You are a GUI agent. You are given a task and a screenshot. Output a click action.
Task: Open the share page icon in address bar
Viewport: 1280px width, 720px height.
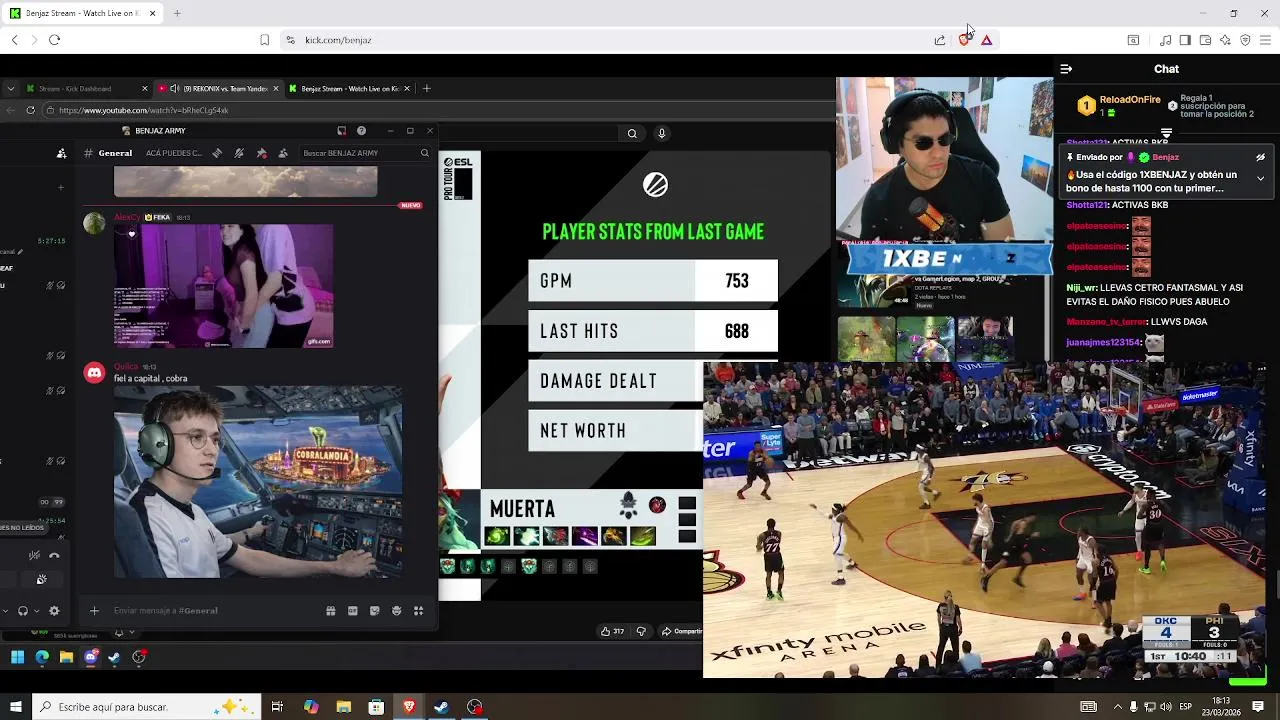click(940, 40)
